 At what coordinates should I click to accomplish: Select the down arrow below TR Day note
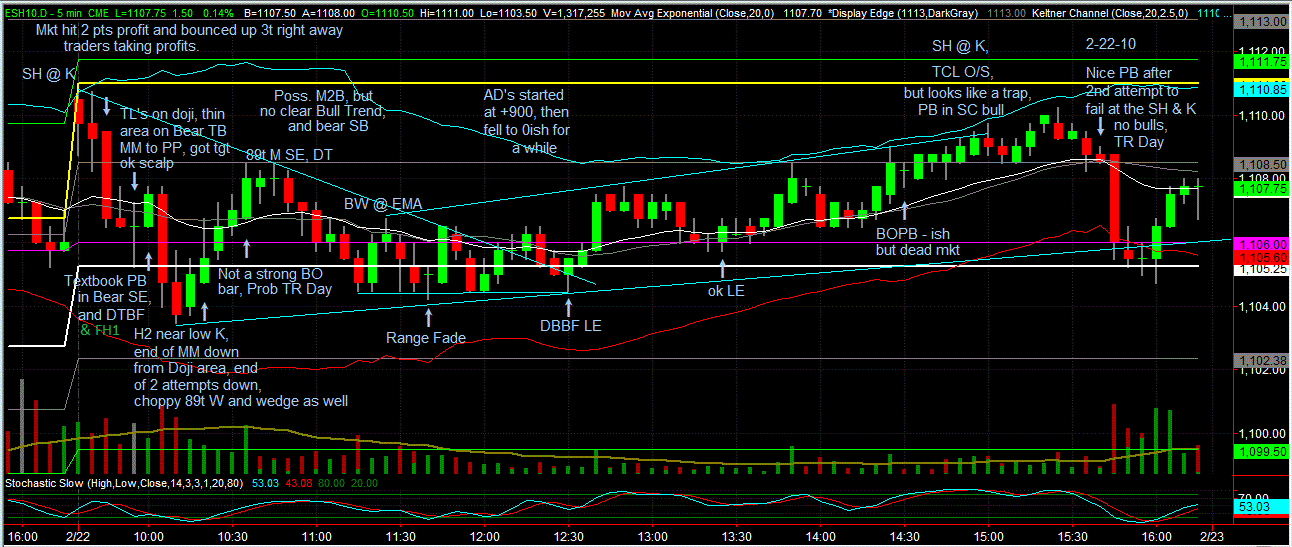(x=1101, y=126)
